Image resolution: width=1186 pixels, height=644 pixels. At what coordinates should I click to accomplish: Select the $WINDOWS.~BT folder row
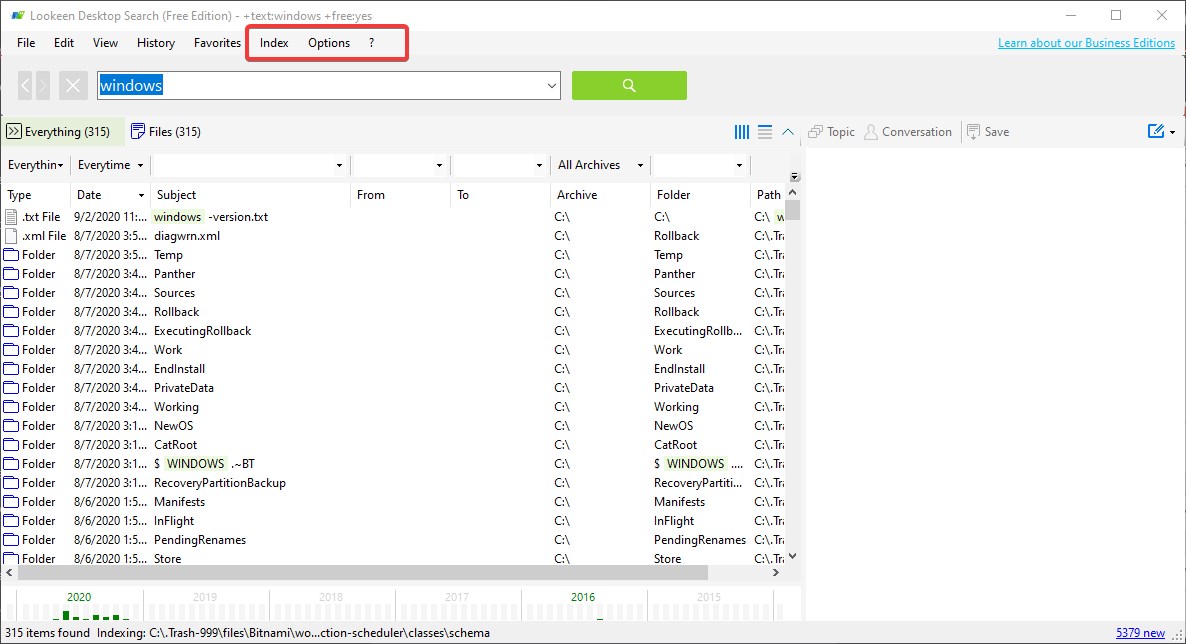[393, 464]
